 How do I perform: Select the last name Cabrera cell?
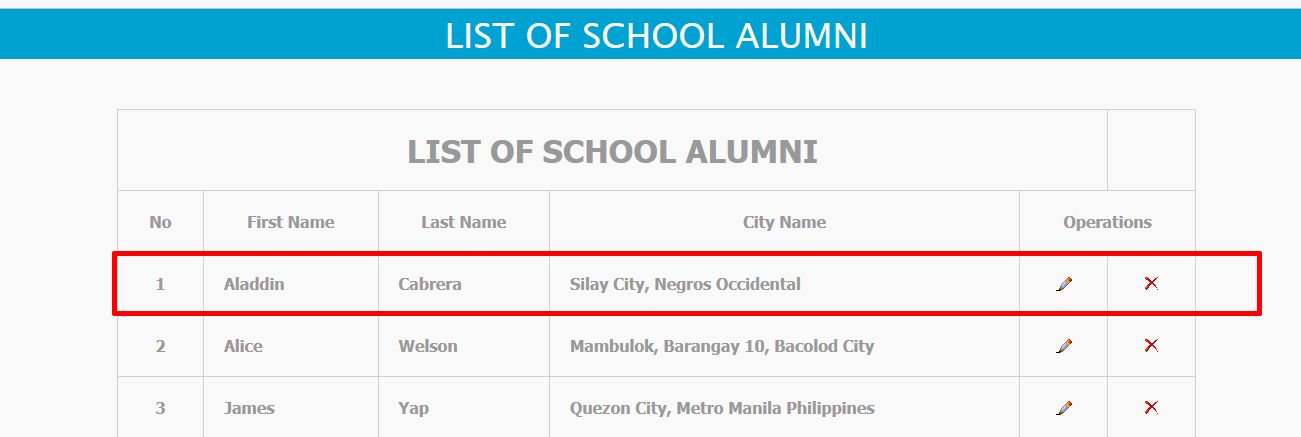tap(430, 284)
